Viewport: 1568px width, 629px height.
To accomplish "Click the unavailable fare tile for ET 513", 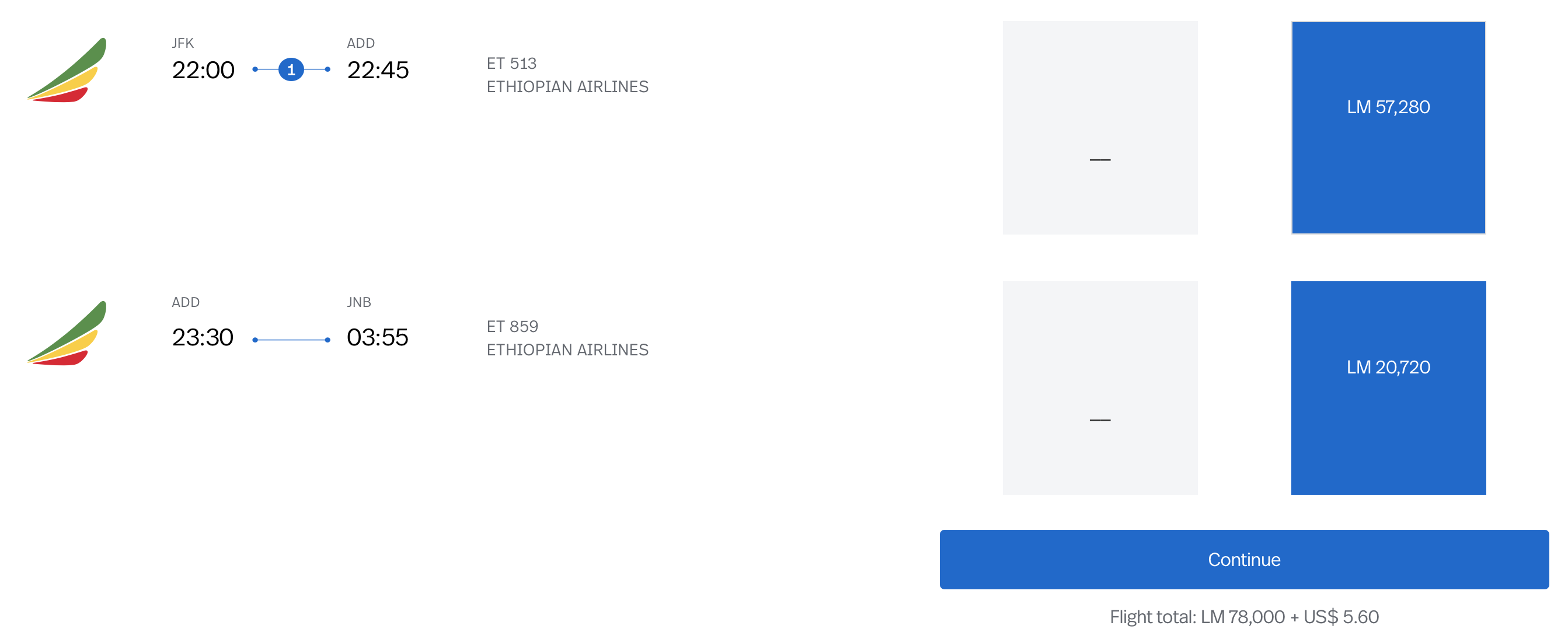I will click(x=1100, y=126).
